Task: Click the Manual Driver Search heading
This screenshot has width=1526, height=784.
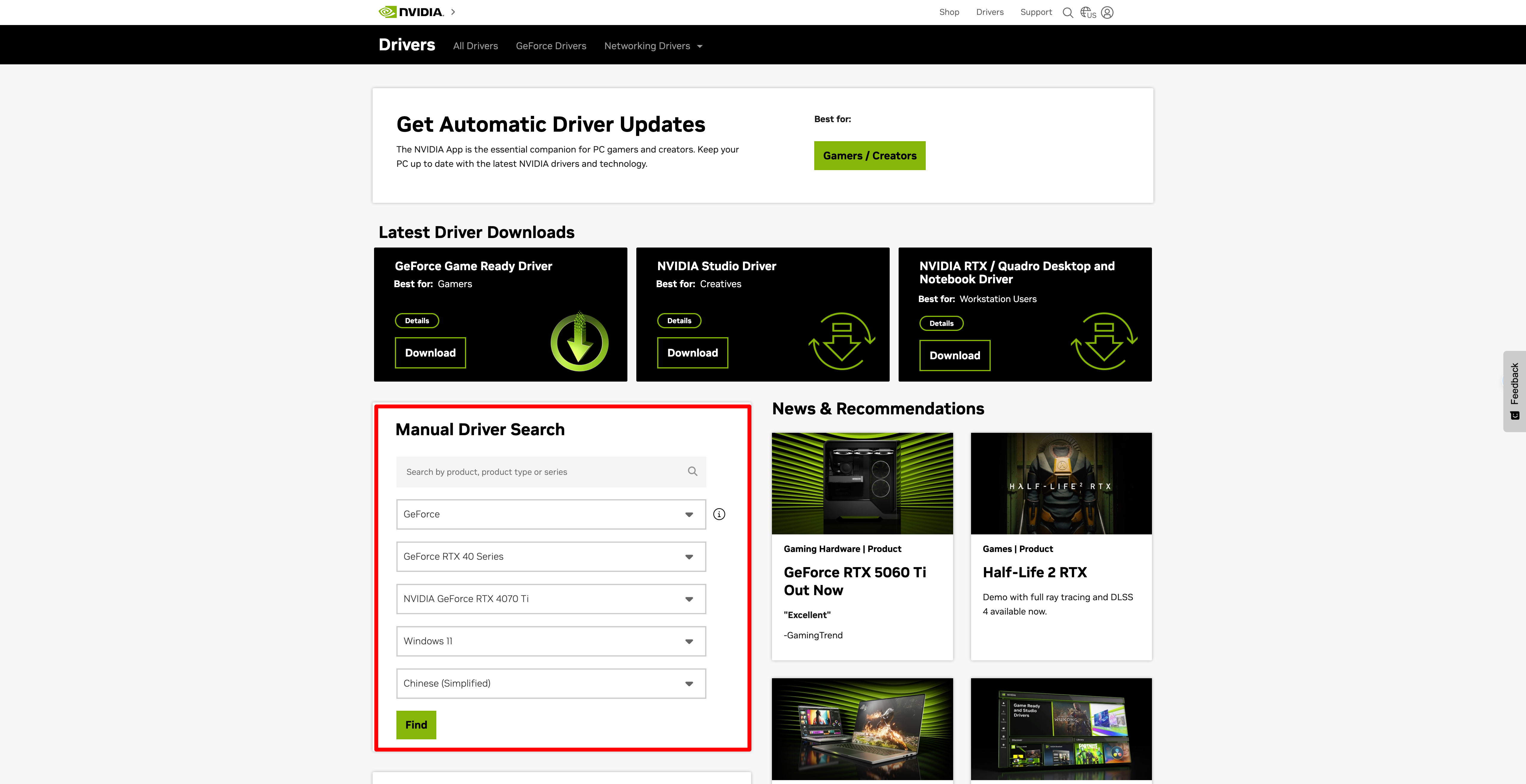Action: click(x=480, y=429)
